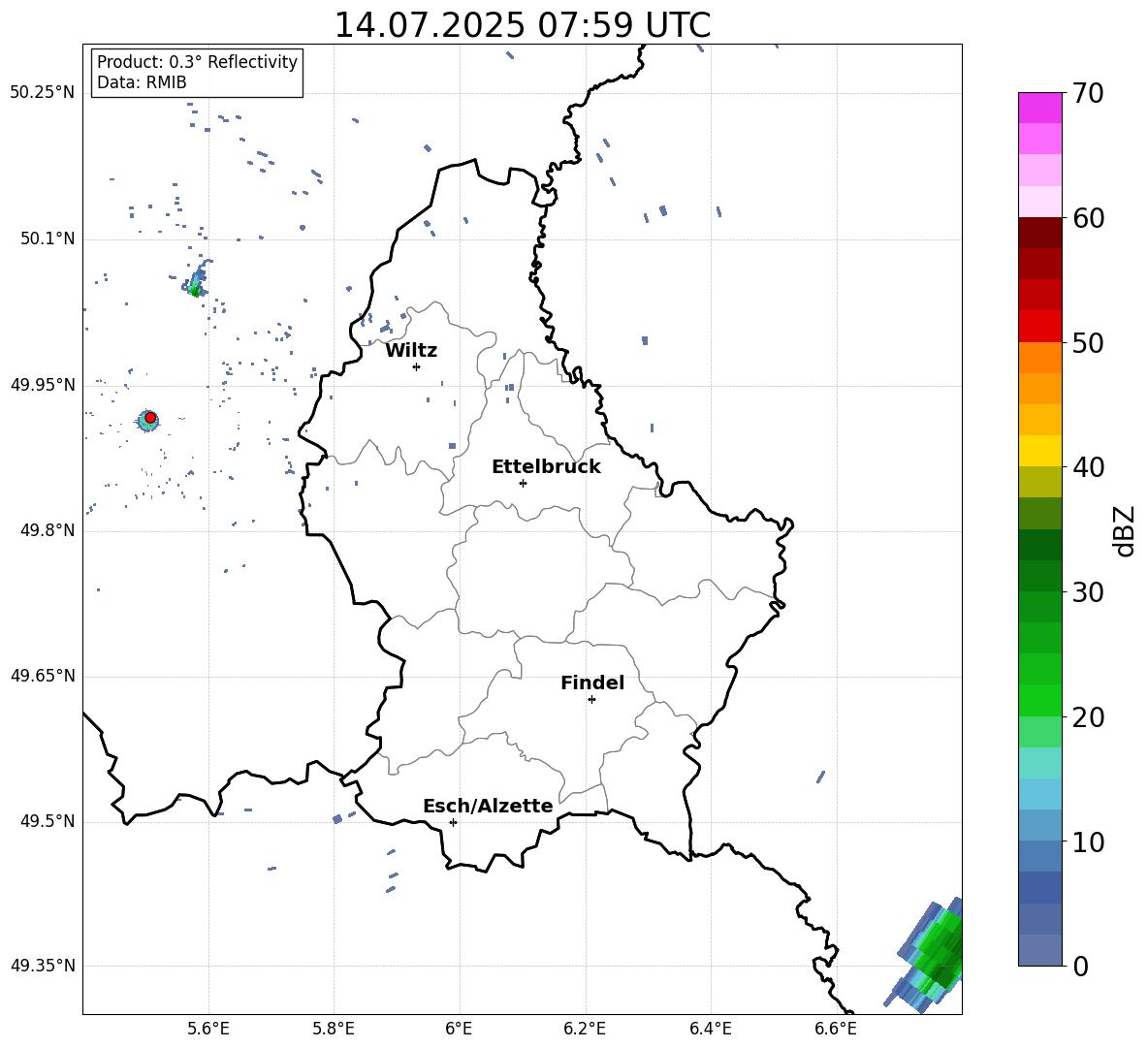Click the '49.65°N' latitude label
Screen dimensions: 1148x1048
(x=43, y=676)
